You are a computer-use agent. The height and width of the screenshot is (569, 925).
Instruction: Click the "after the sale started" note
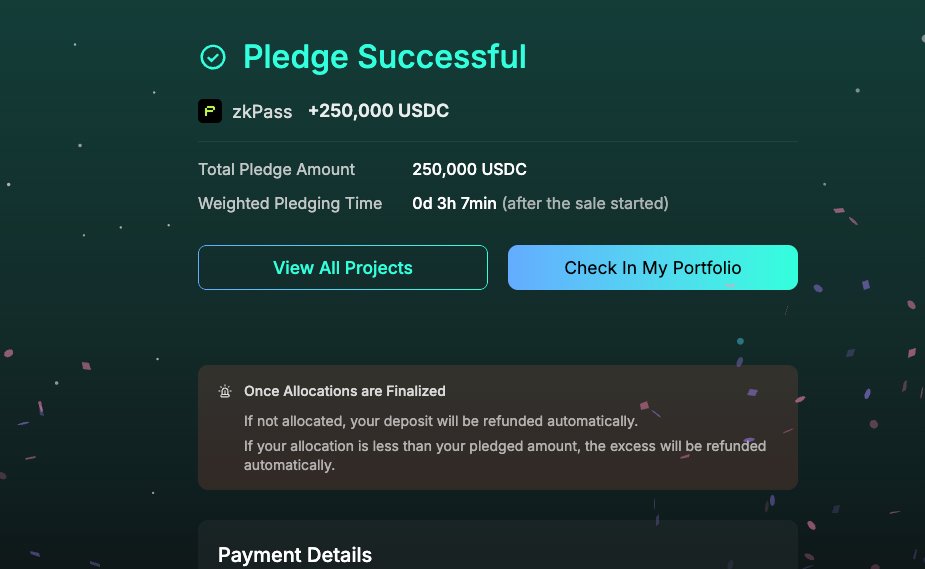pos(585,204)
